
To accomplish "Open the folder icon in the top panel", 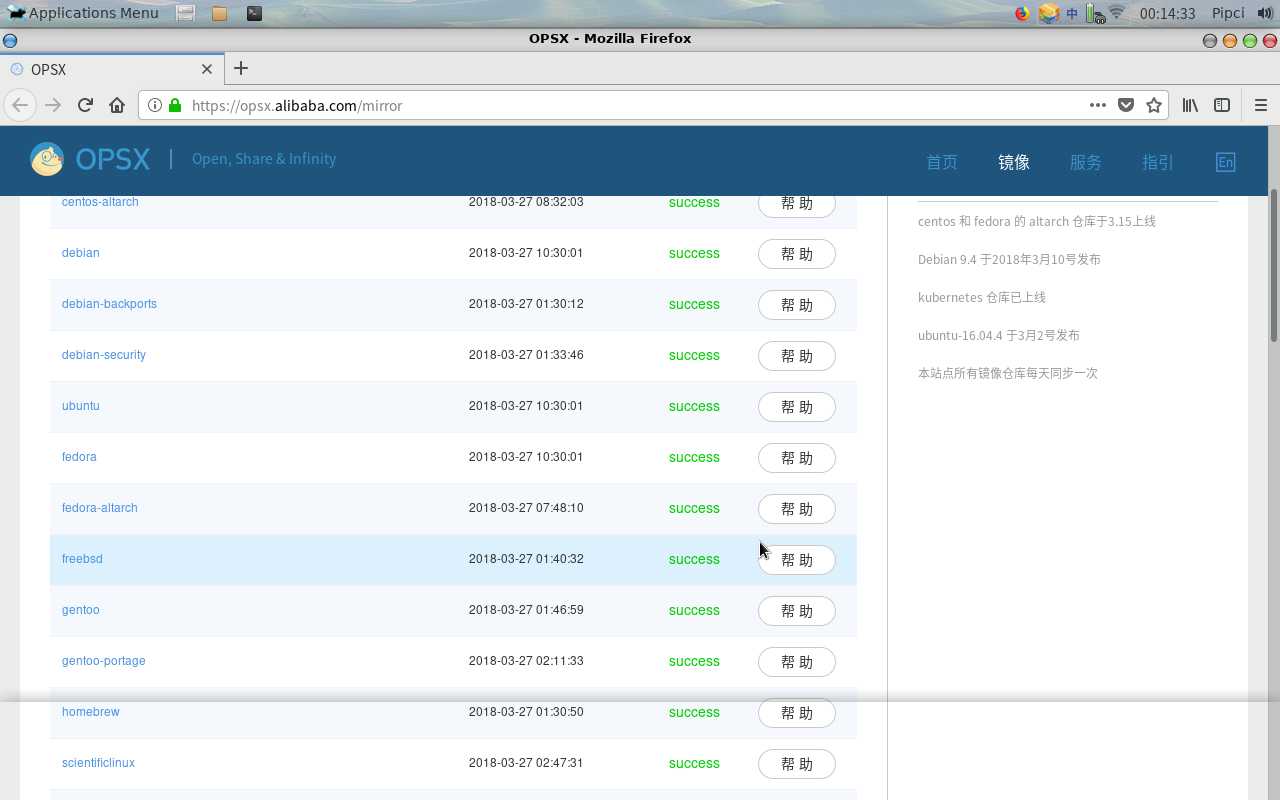I will [x=219, y=13].
